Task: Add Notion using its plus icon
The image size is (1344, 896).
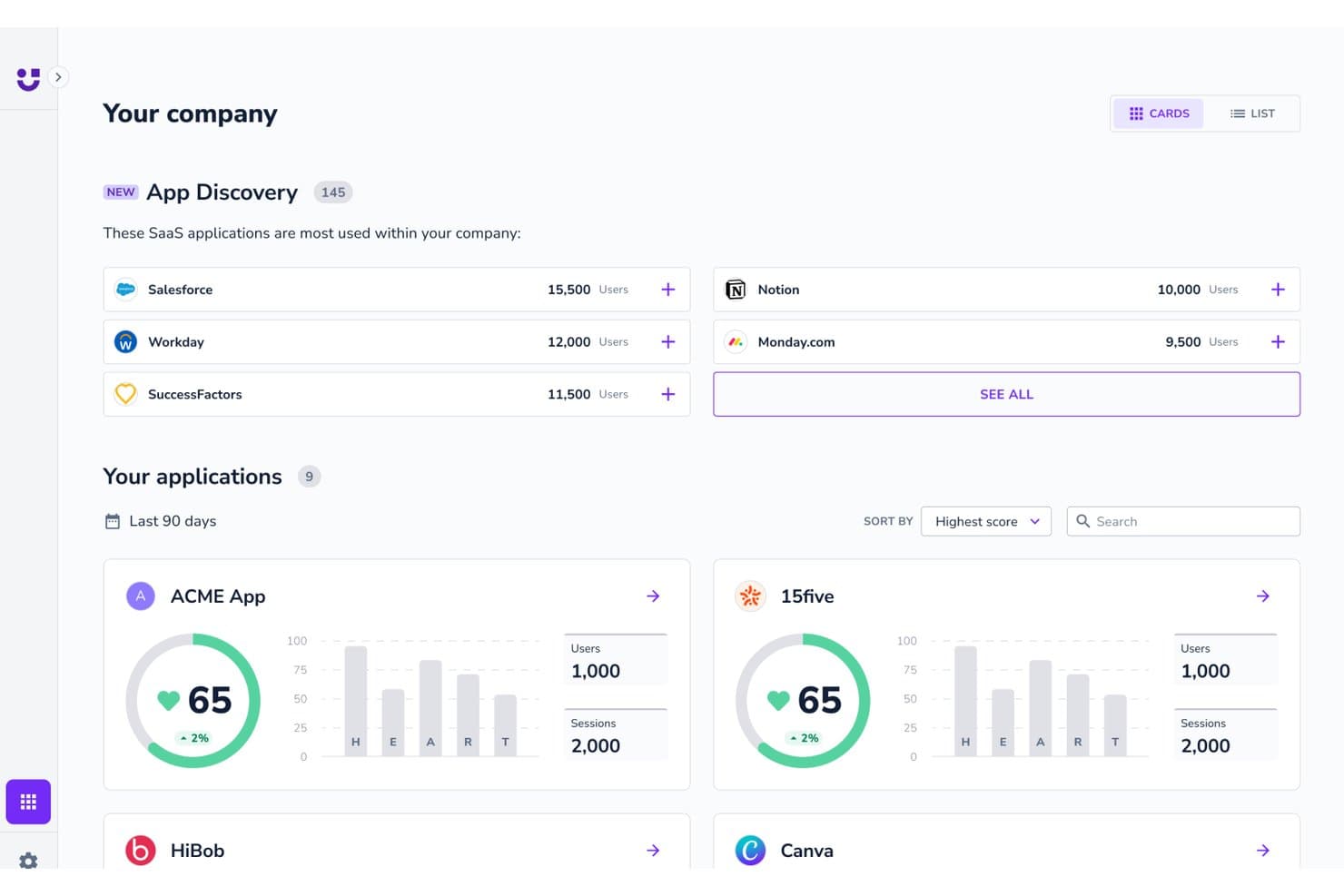Action: [x=1278, y=290]
